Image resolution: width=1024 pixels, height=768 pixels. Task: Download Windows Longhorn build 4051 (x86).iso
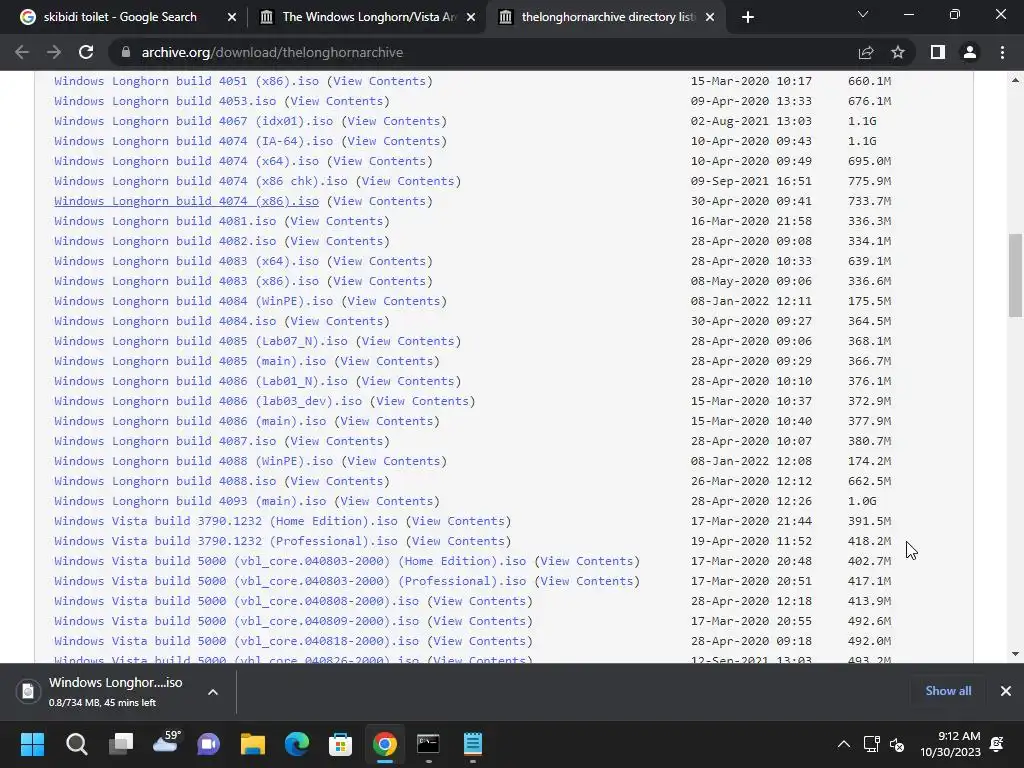(186, 81)
